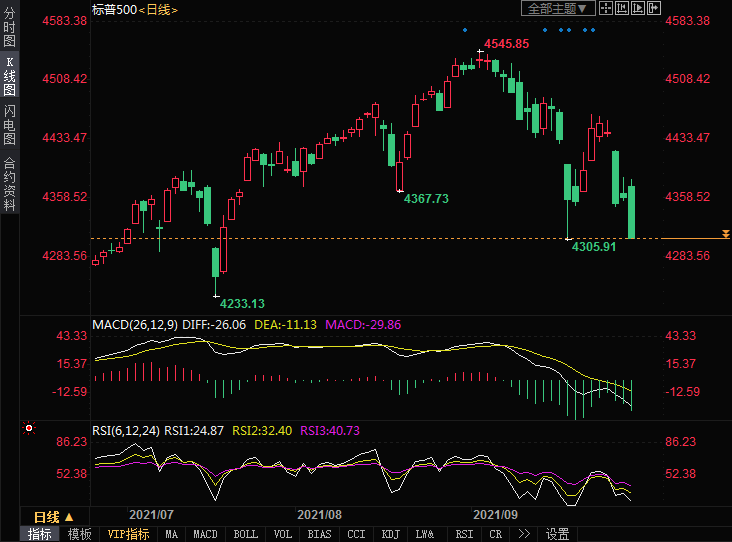Open the 全部主题 dropdown
732x542 pixels.
(558, 8)
